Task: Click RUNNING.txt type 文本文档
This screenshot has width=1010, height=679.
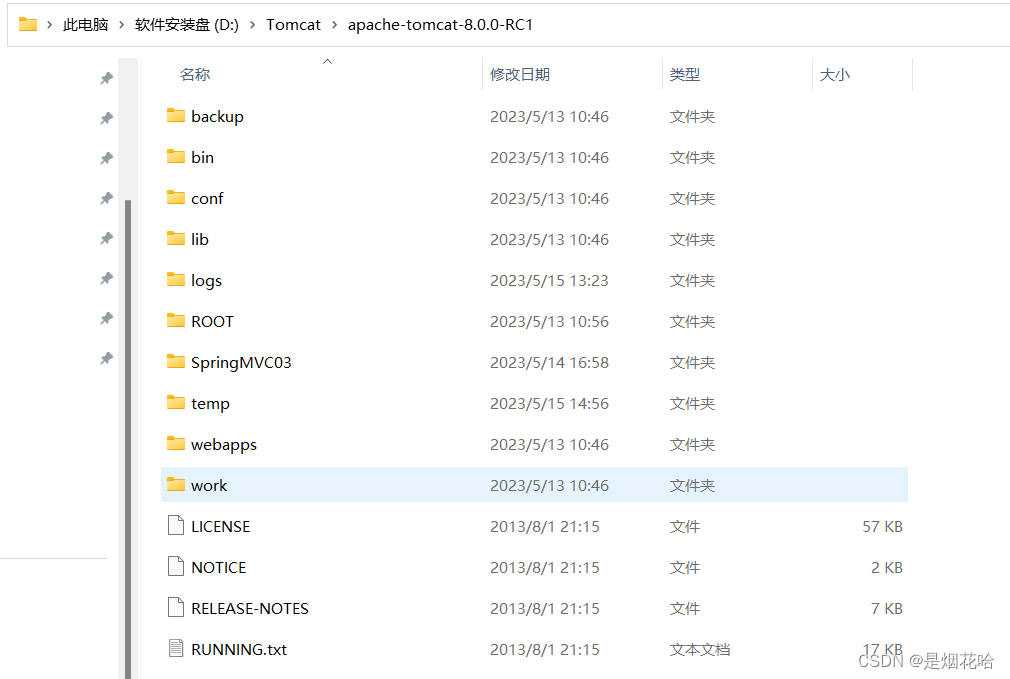Action: 700,649
